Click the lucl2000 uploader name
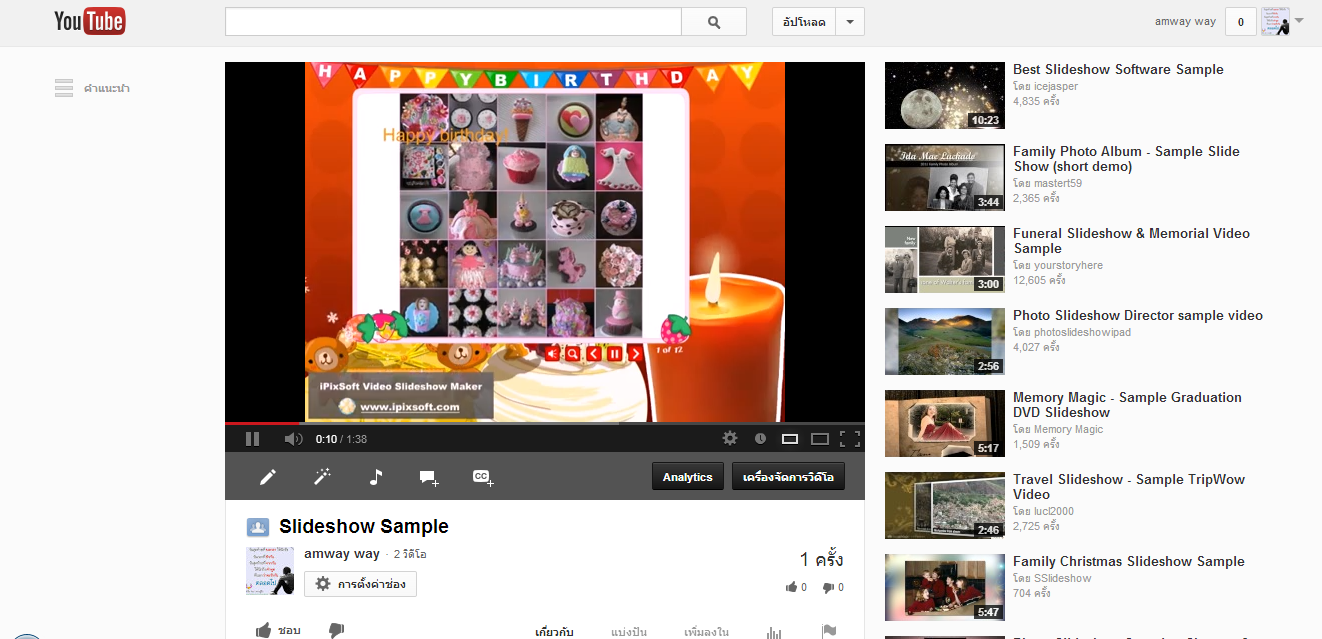1322x639 pixels. pos(1054,512)
